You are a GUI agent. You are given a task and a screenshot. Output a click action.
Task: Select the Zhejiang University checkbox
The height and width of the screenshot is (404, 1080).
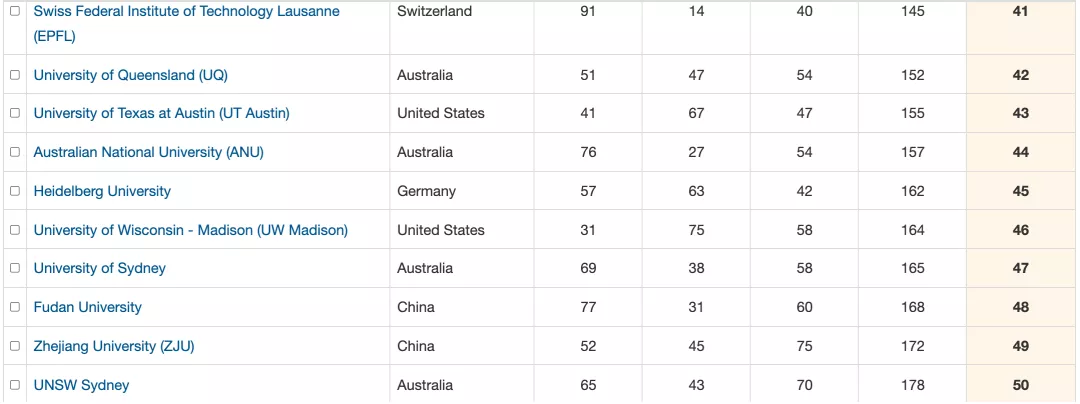pyautogui.click(x=15, y=346)
